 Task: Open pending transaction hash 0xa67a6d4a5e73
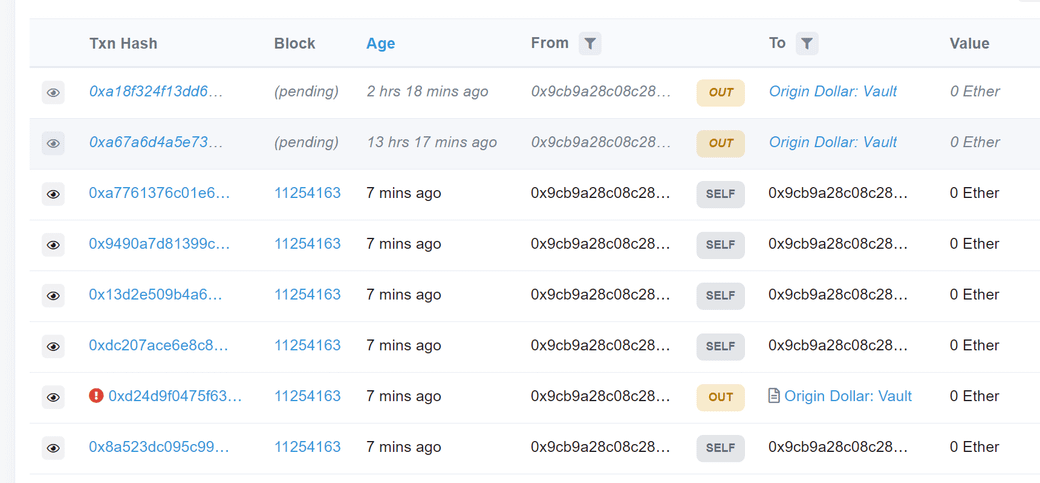tap(155, 142)
